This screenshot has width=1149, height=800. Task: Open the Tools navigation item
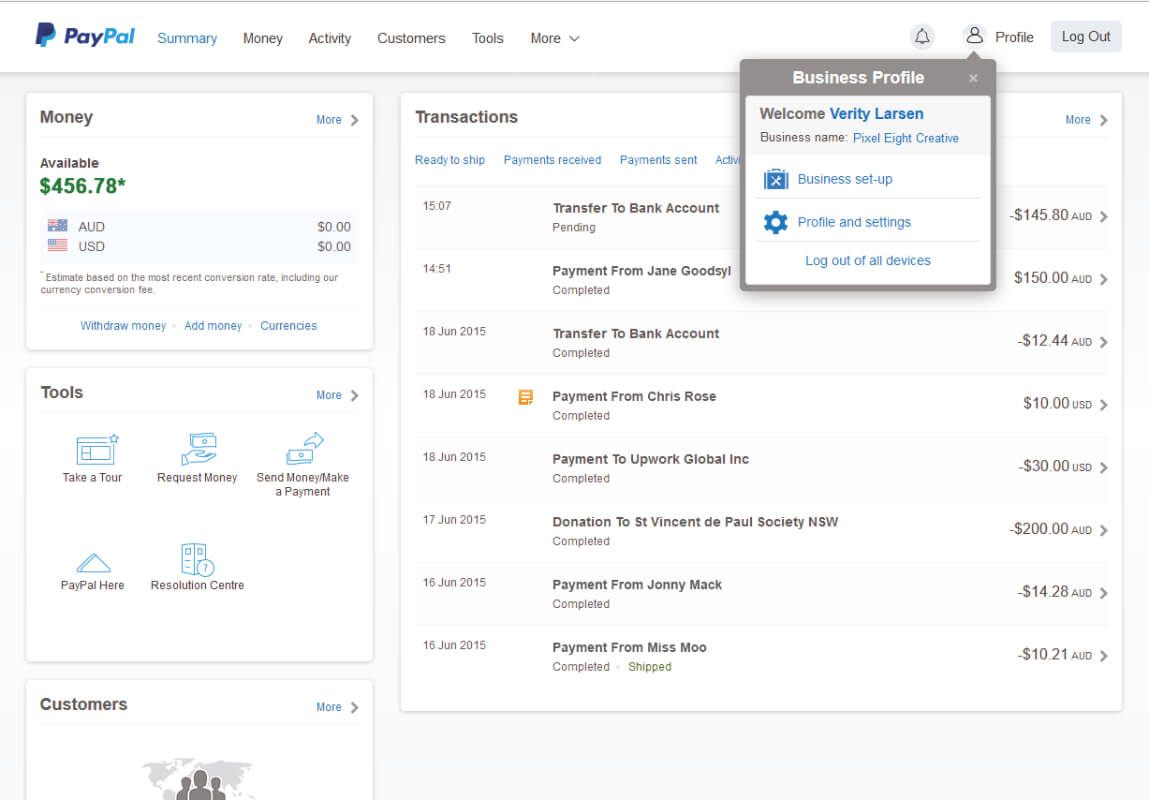tap(487, 38)
